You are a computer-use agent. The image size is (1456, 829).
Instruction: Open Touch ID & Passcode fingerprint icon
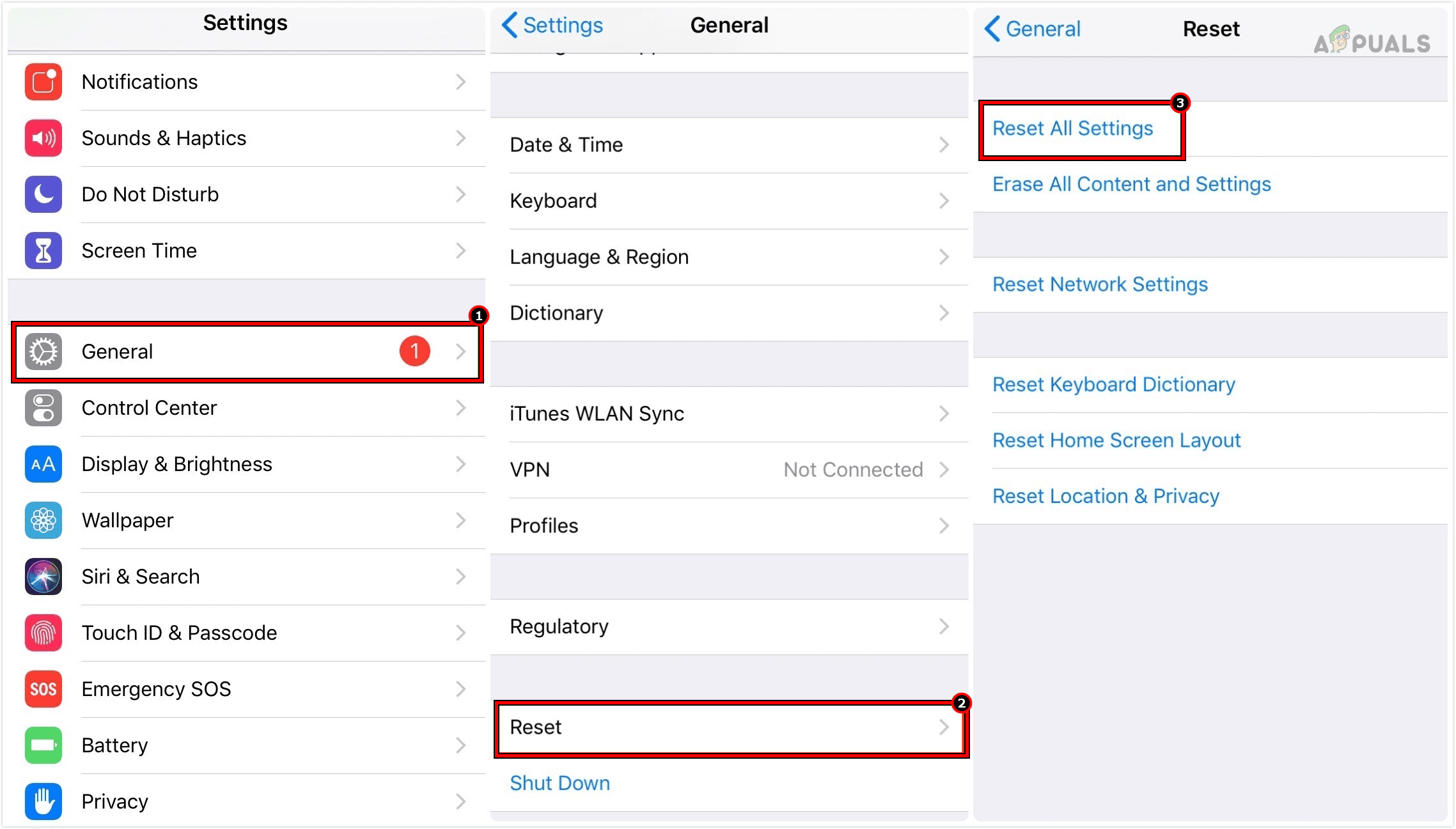coord(42,633)
